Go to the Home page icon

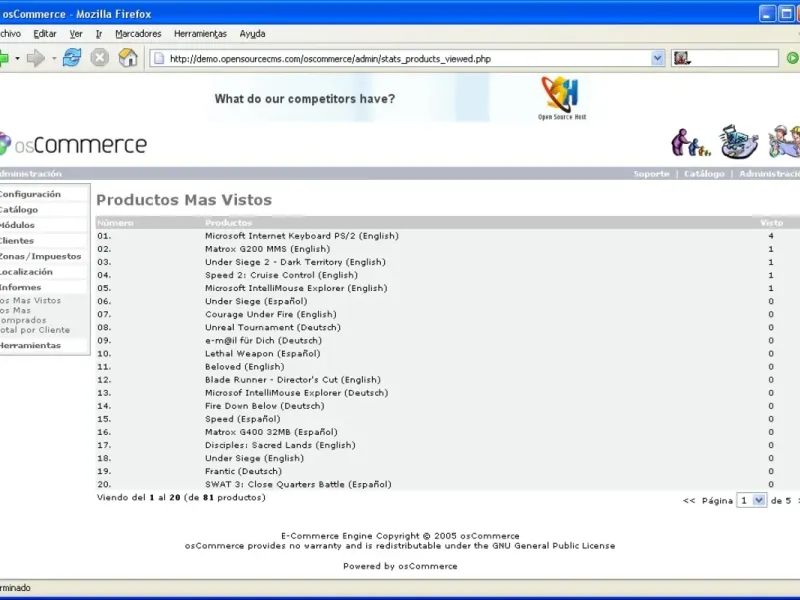(128, 58)
